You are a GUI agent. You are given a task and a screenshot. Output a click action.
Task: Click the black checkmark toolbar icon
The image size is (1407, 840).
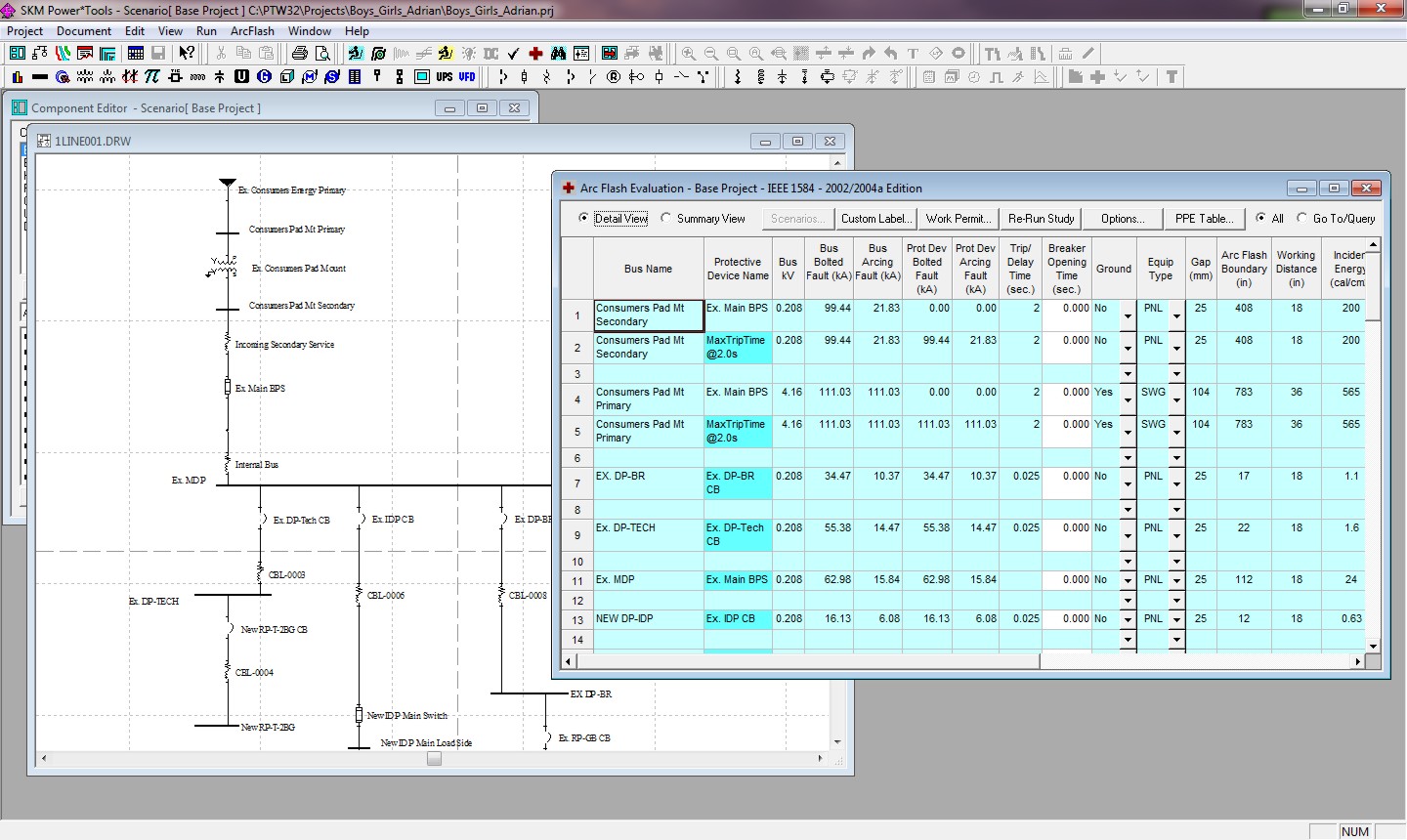(514, 54)
